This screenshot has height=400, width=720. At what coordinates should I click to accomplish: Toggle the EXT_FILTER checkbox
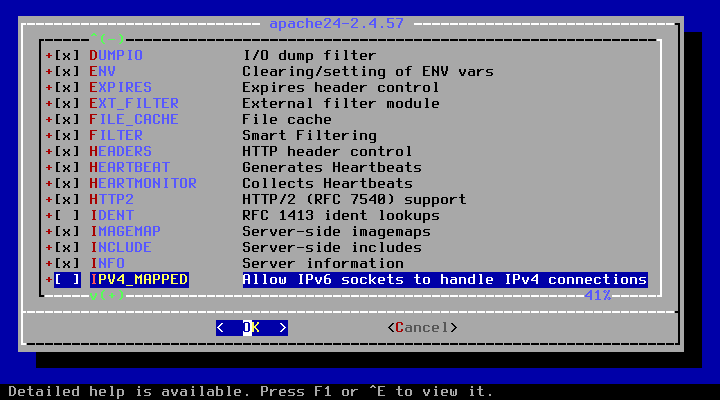coord(67,104)
